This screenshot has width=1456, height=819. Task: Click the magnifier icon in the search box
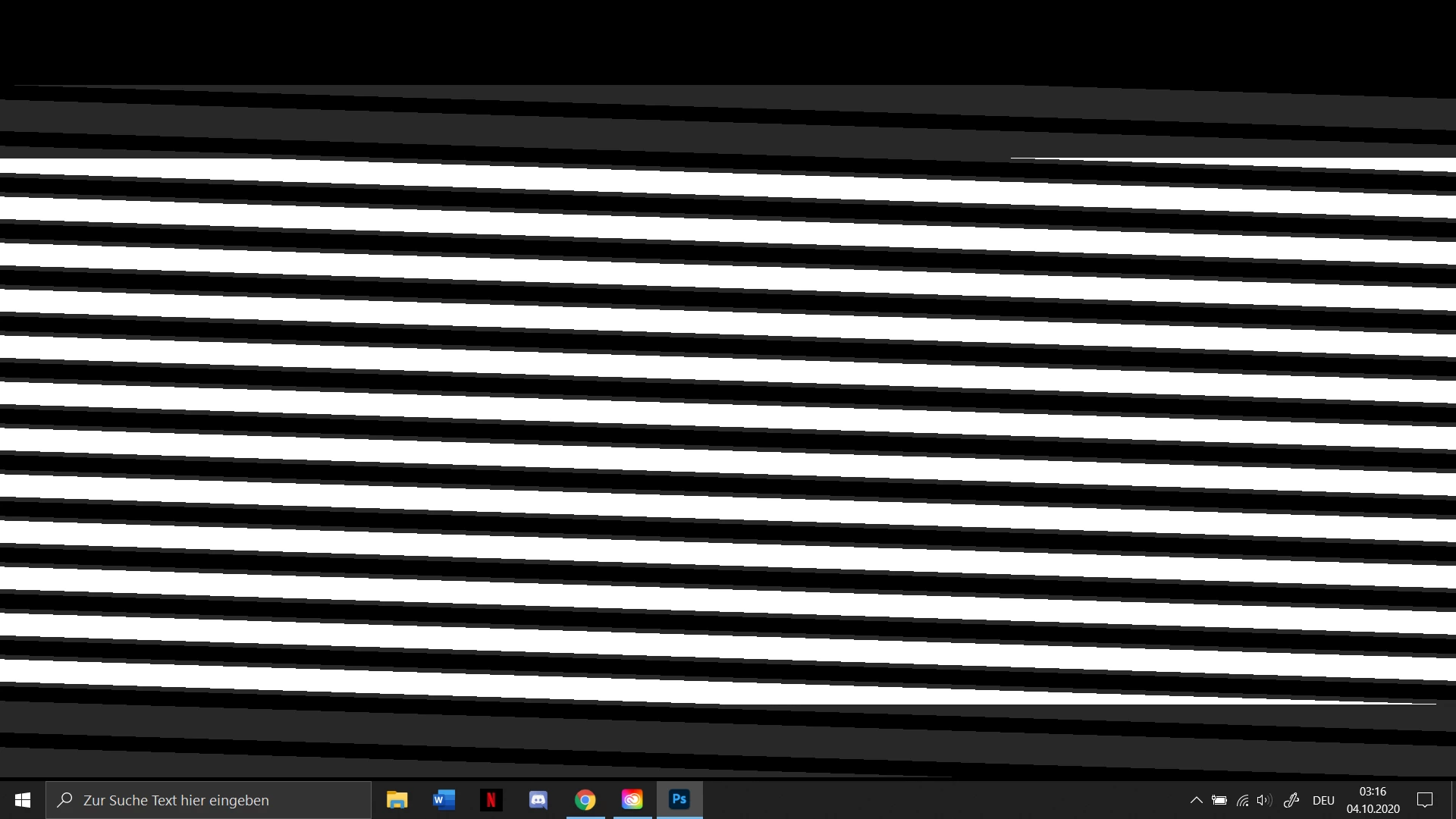65,800
